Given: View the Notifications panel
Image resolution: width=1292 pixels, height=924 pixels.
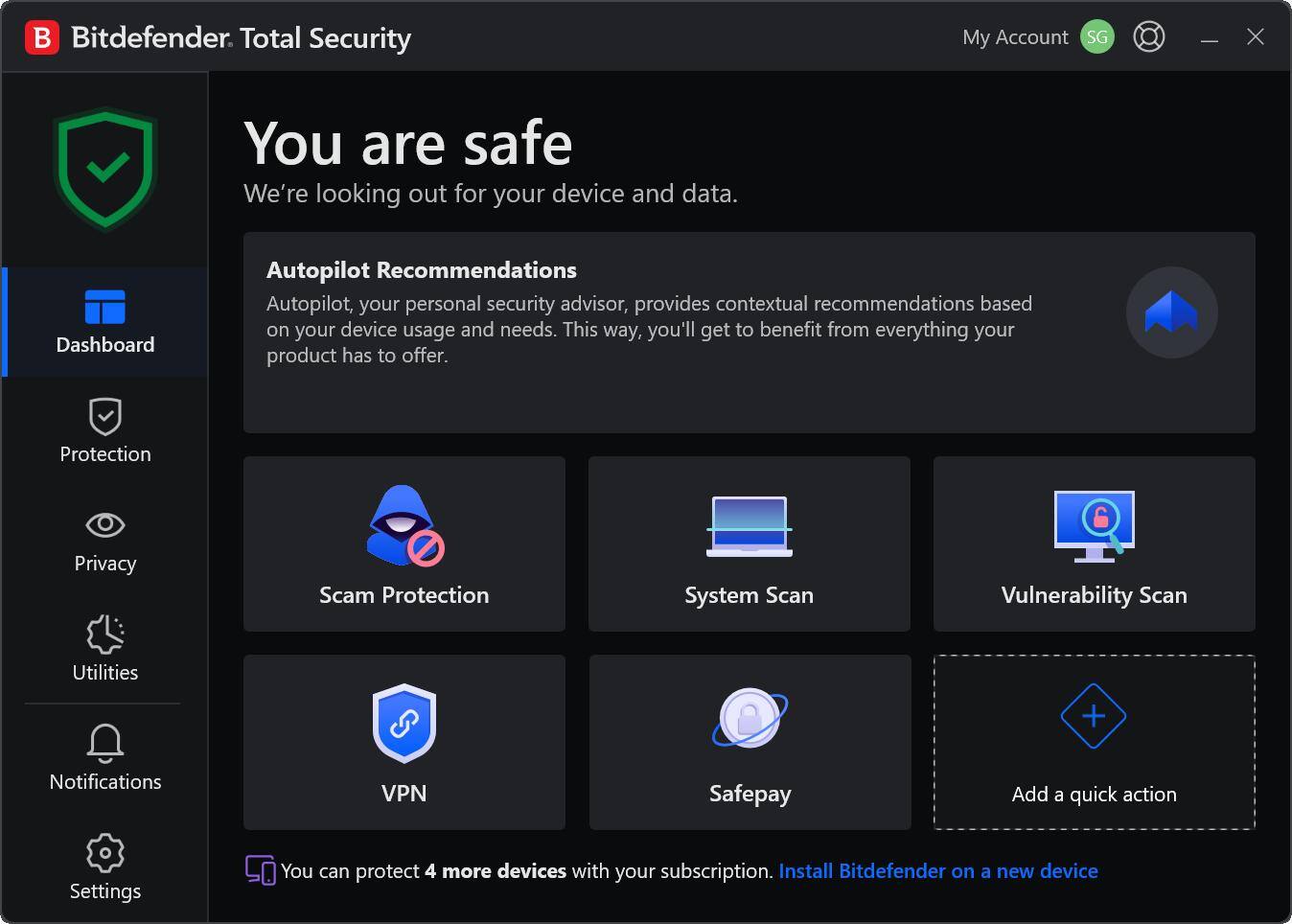Looking at the screenshot, I should click(x=105, y=759).
